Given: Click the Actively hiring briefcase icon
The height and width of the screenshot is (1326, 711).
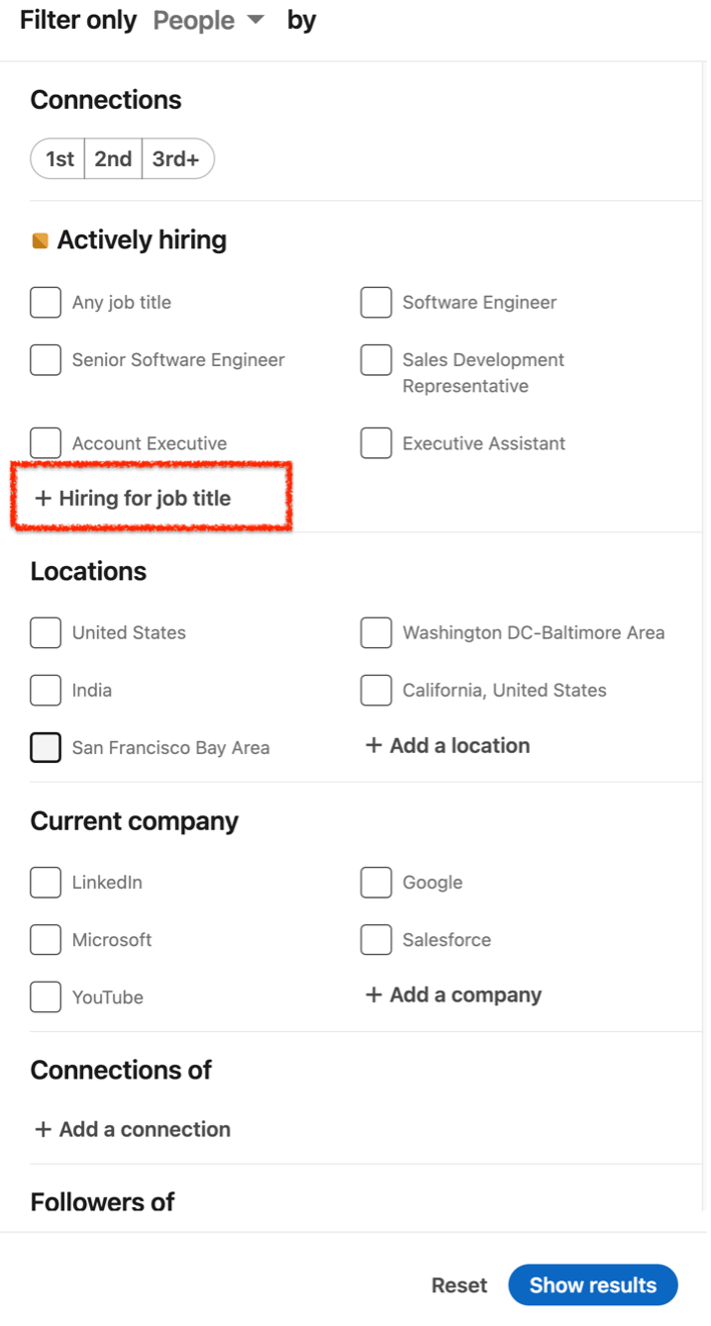Looking at the screenshot, I should tap(42, 239).
